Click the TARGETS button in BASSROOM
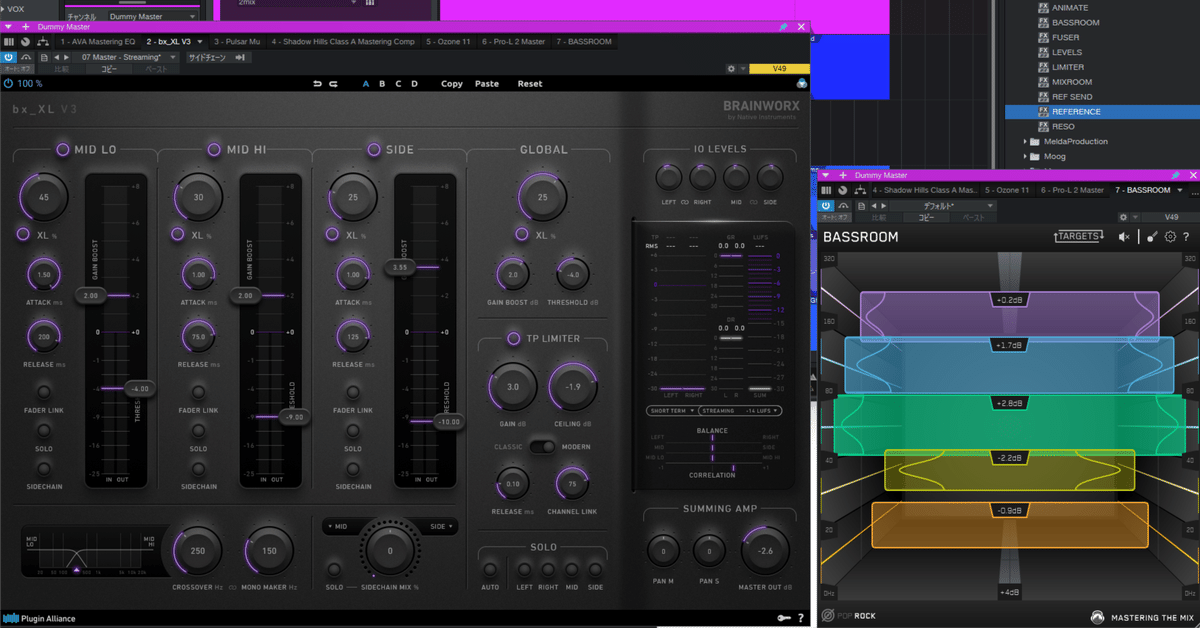The width and height of the screenshot is (1200, 628). 1078,237
